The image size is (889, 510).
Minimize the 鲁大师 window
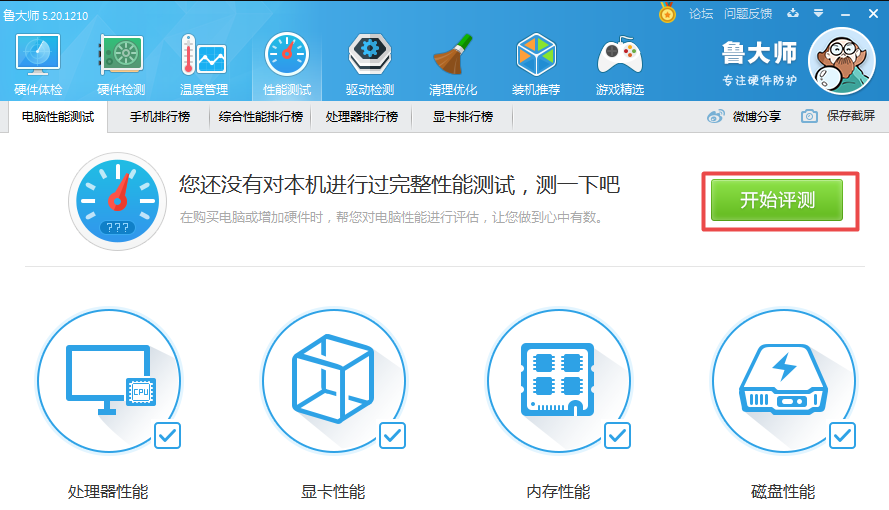pos(845,14)
